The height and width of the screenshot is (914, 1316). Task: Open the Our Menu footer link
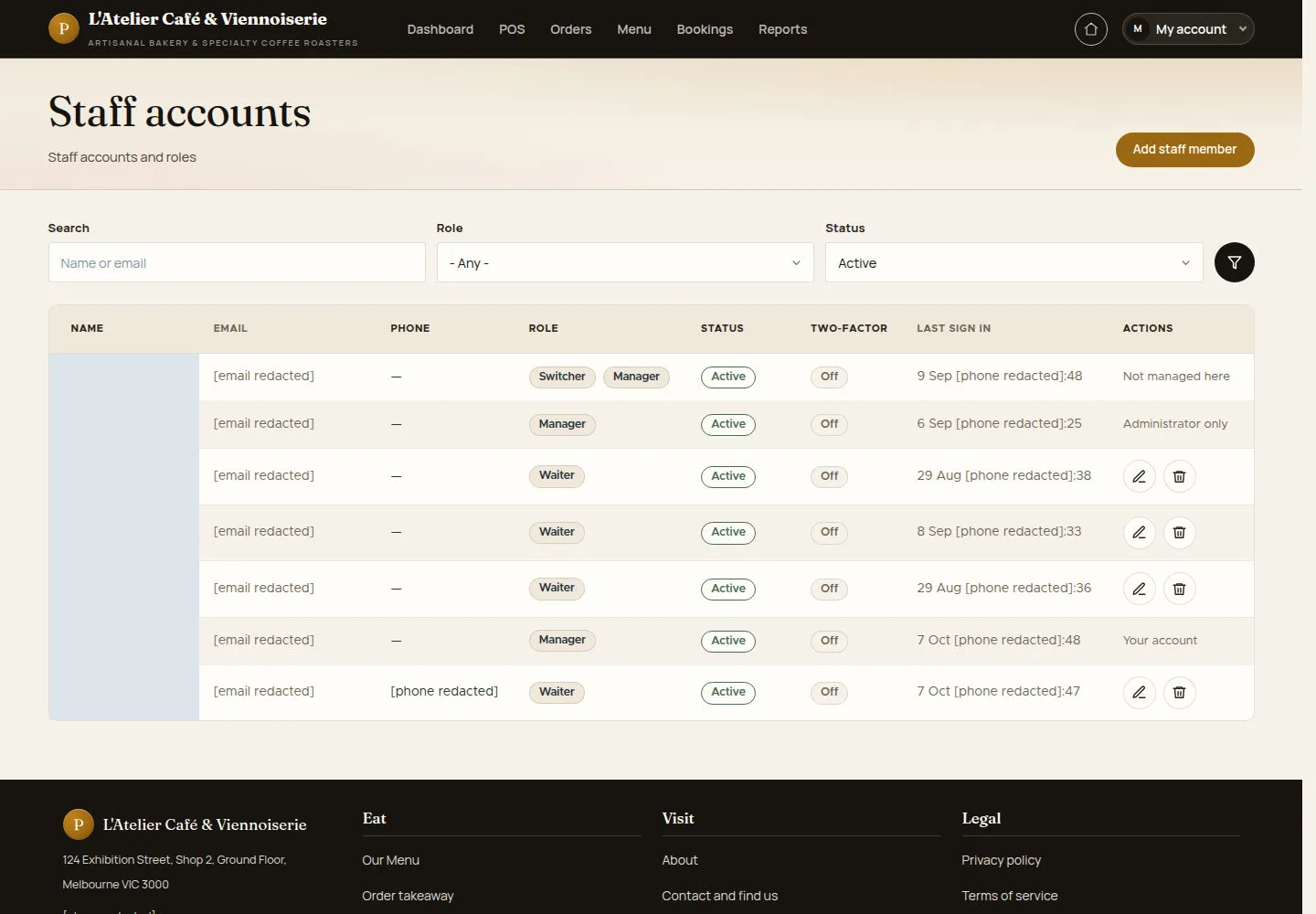coord(391,860)
